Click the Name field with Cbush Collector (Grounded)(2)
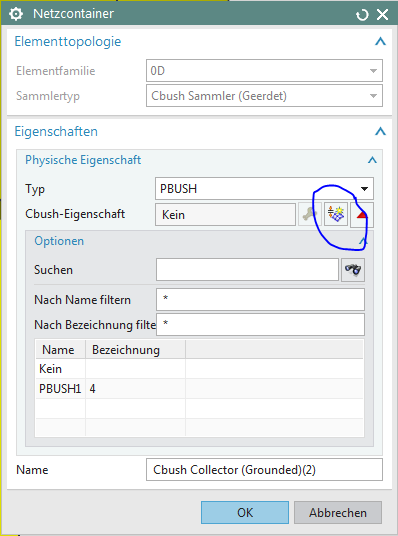Viewport: 398px width, 536px height. coord(264,470)
